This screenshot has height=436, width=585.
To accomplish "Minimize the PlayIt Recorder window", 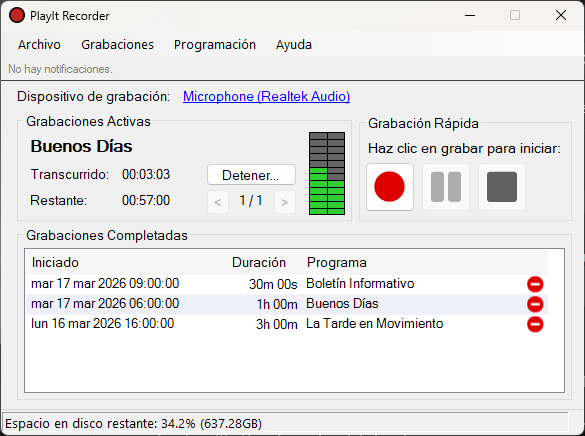I will coord(470,16).
